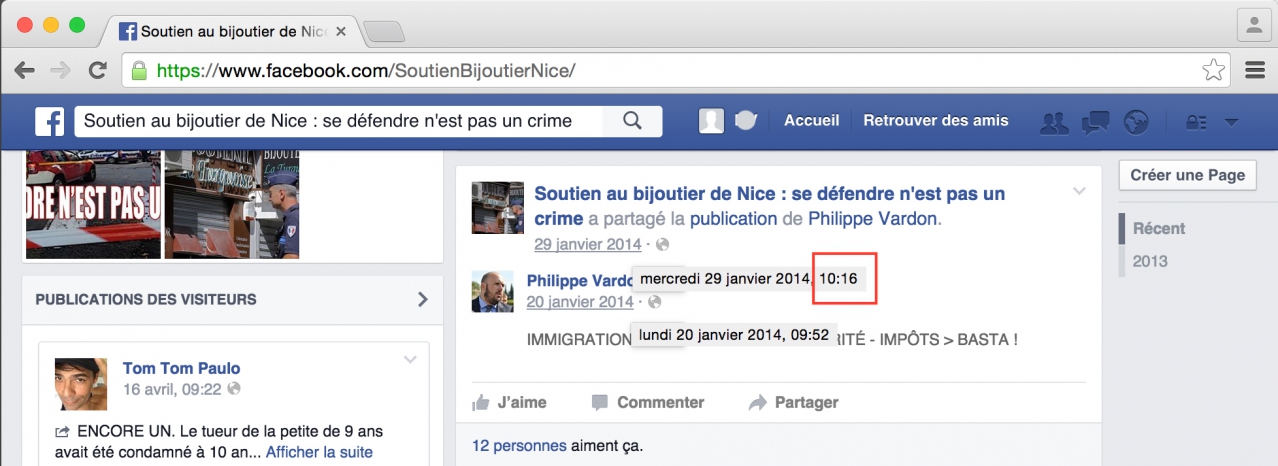Open Tom Tom Paulo profile link
The width and height of the screenshot is (1278, 466).
(182, 368)
